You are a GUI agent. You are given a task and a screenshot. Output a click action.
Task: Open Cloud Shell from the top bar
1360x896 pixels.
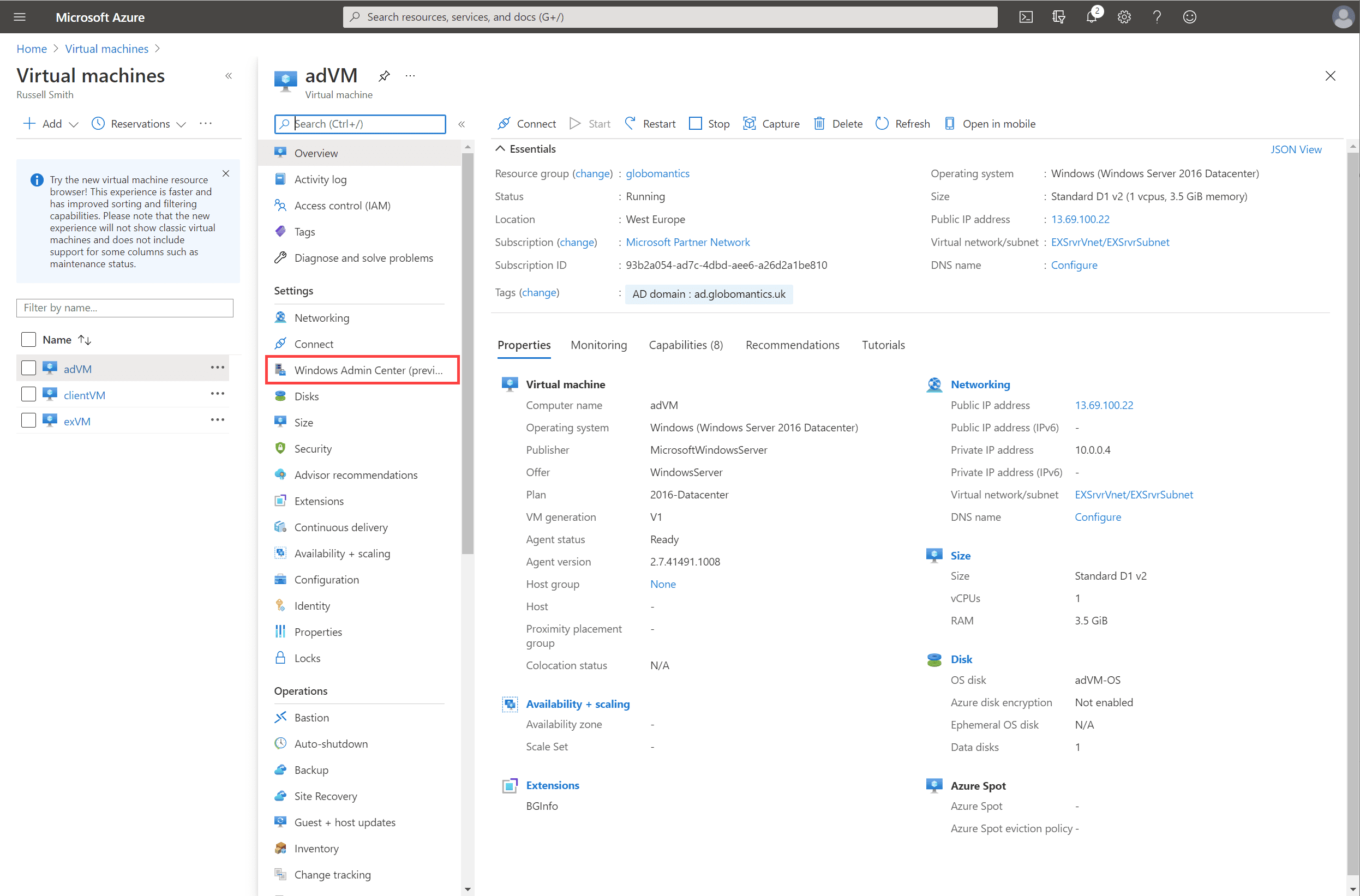click(x=1026, y=16)
